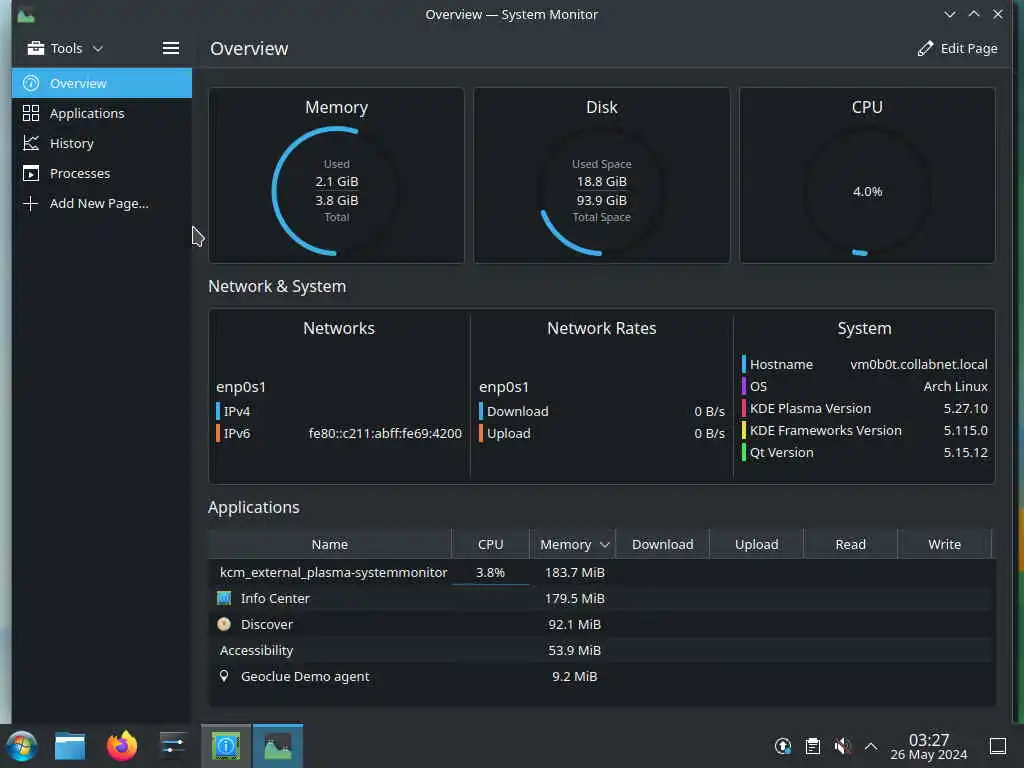Click the pencil icon beside Edit Page
This screenshot has width=1024, height=768.
(x=925, y=48)
